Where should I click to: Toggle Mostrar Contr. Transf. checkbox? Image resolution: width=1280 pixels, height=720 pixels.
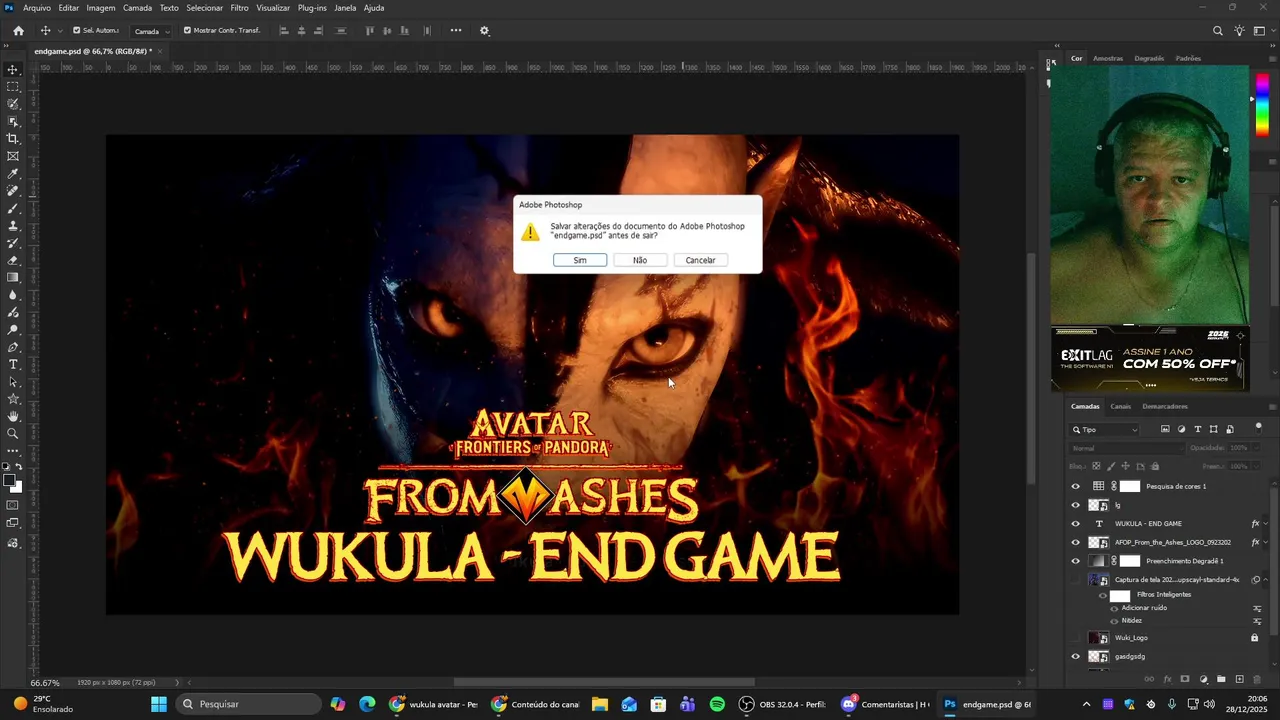tap(187, 30)
